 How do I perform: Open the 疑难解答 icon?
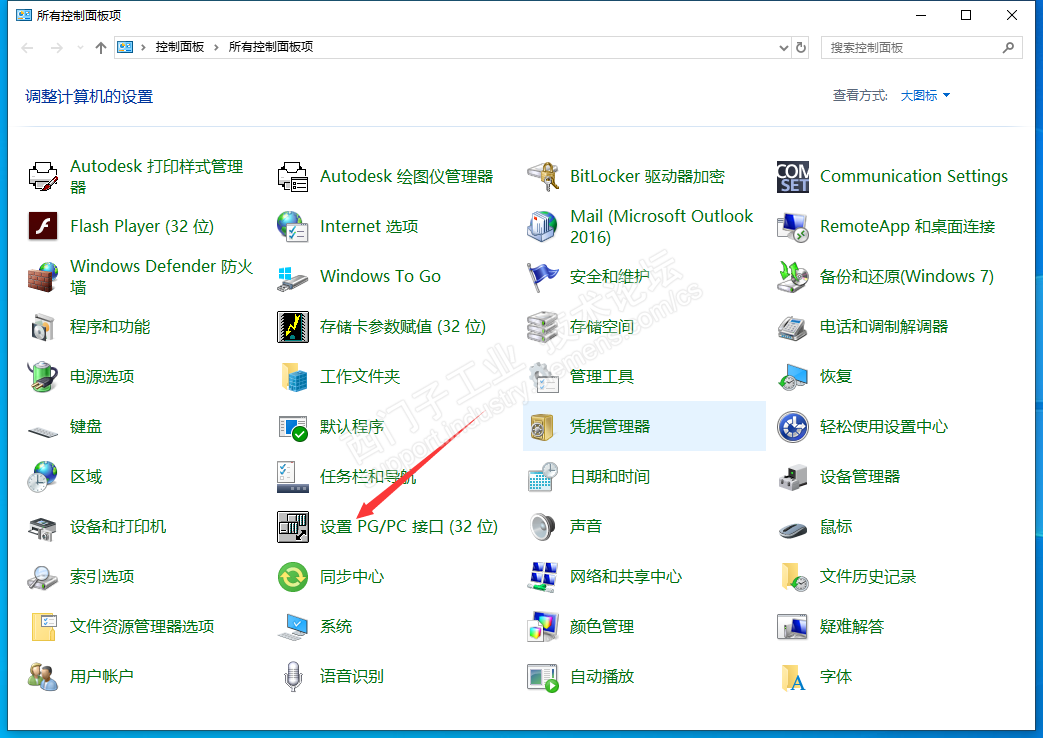pyautogui.click(x=793, y=626)
